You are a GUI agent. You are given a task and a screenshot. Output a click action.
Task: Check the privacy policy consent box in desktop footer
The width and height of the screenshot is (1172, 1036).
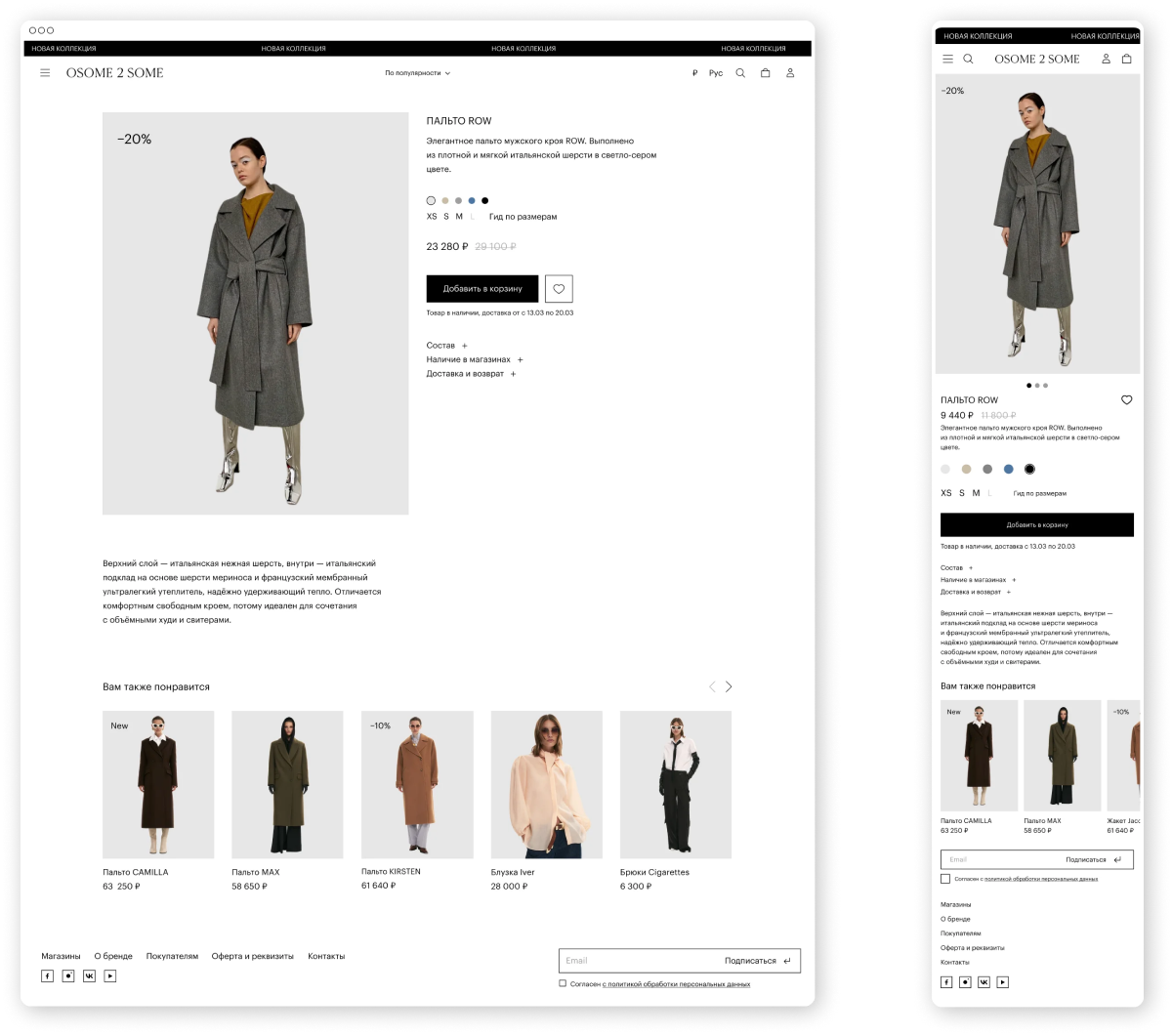coord(563,984)
